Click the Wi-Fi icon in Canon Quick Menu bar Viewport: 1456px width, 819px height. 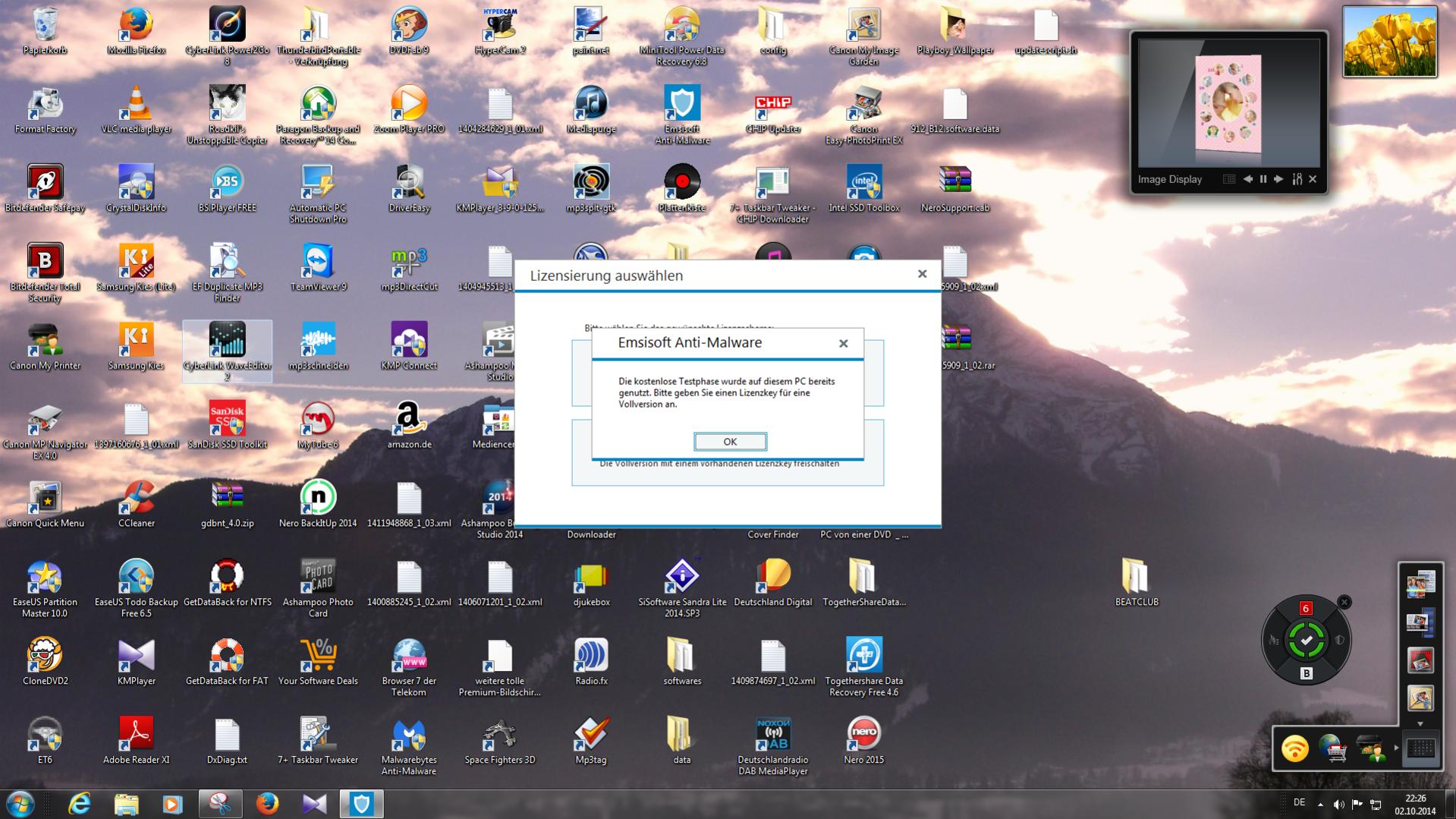click(1295, 748)
